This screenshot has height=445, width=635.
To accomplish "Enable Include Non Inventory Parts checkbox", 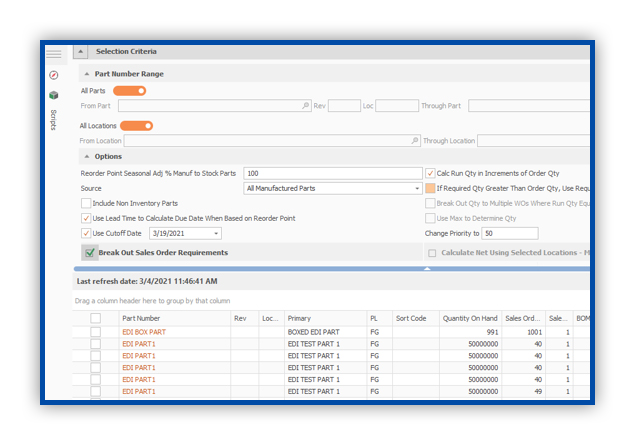I will (x=86, y=203).
